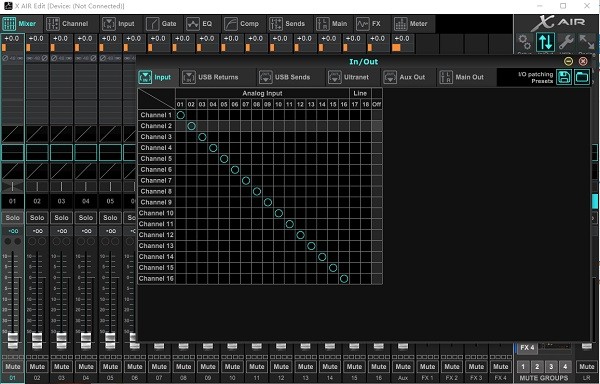Select Channel 4 to Analog Input 04 routing
The height and width of the screenshot is (384, 600).
click(x=213, y=148)
